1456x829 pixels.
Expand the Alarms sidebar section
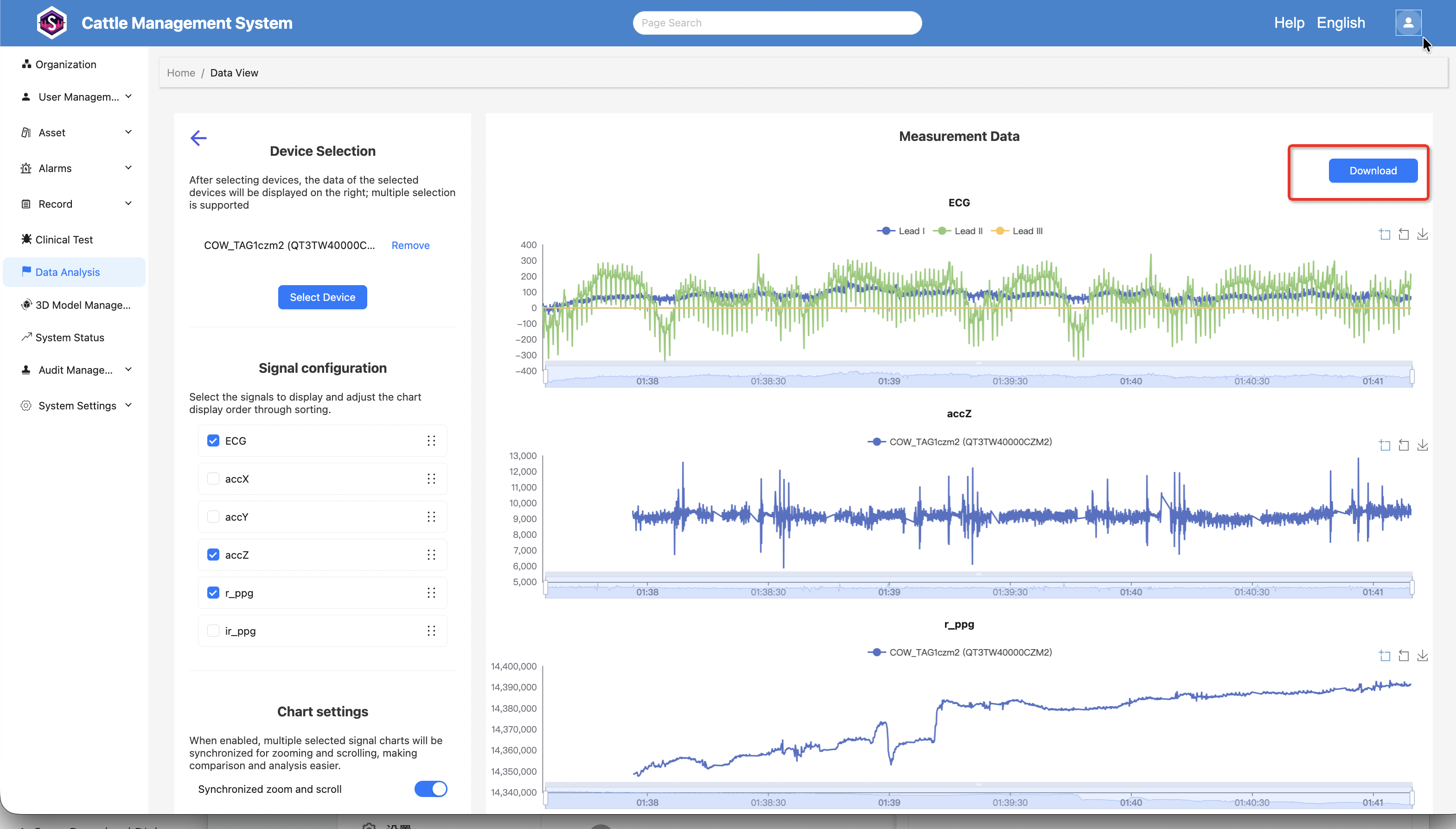tap(75, 168)
